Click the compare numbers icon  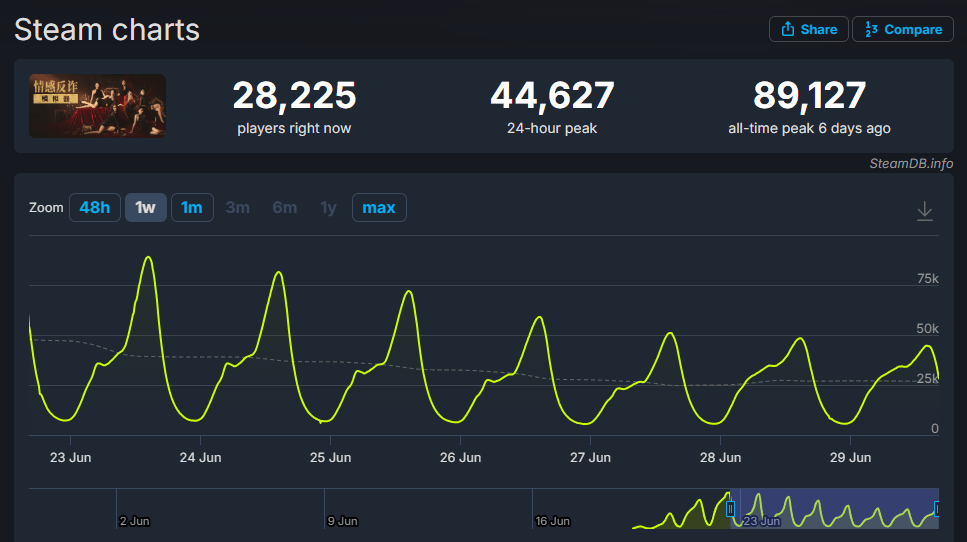[871, 29]
